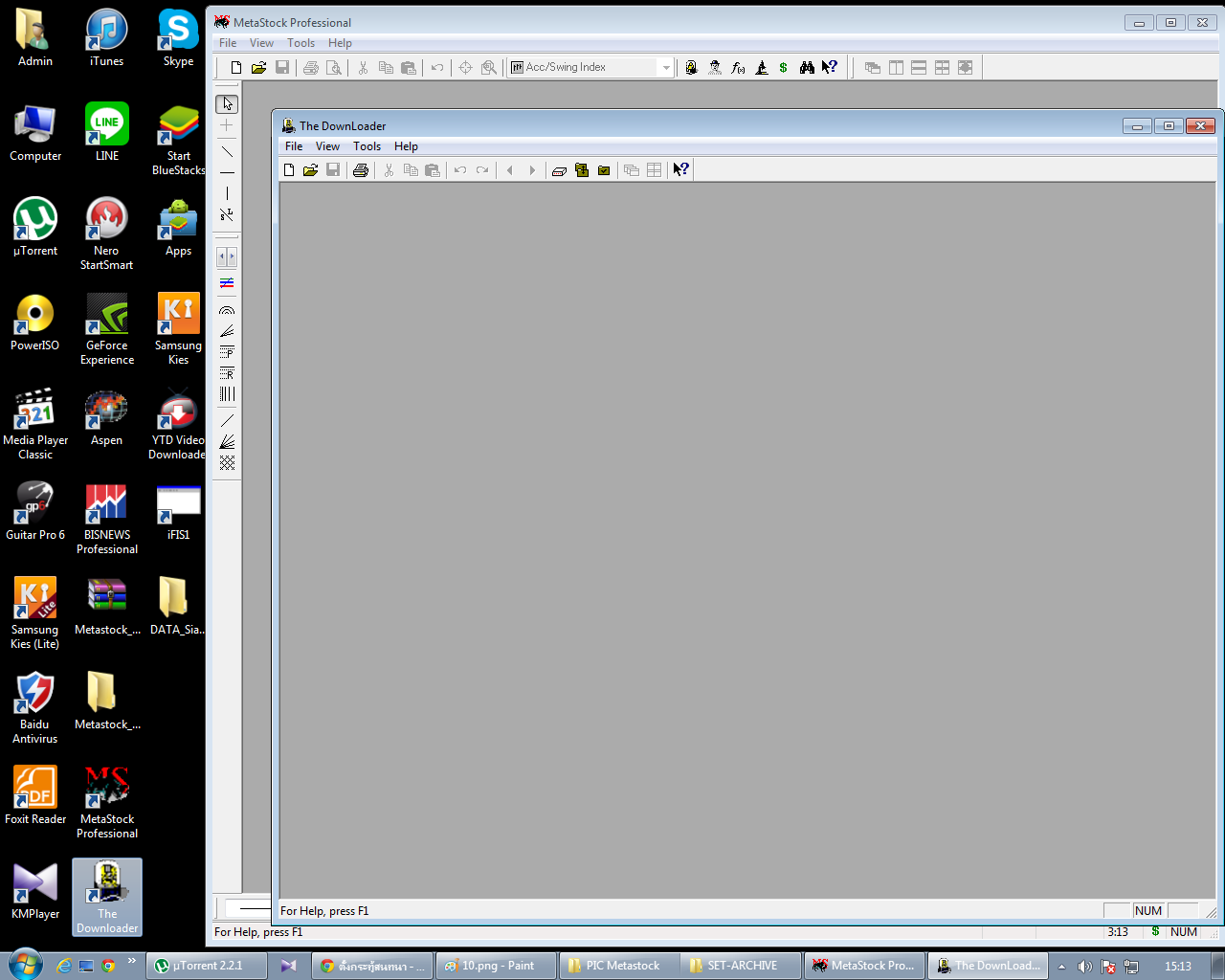Open View menu in The DownLoader
This screenshot has width=1225, height=980.
(x=327, y=146)
